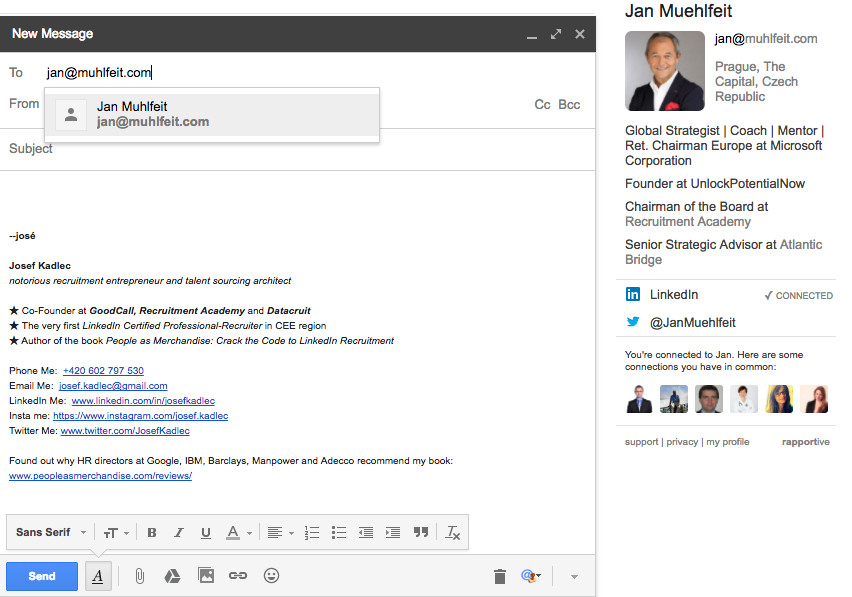
Task: Decrease indent of the text
Action: (366, 532)
